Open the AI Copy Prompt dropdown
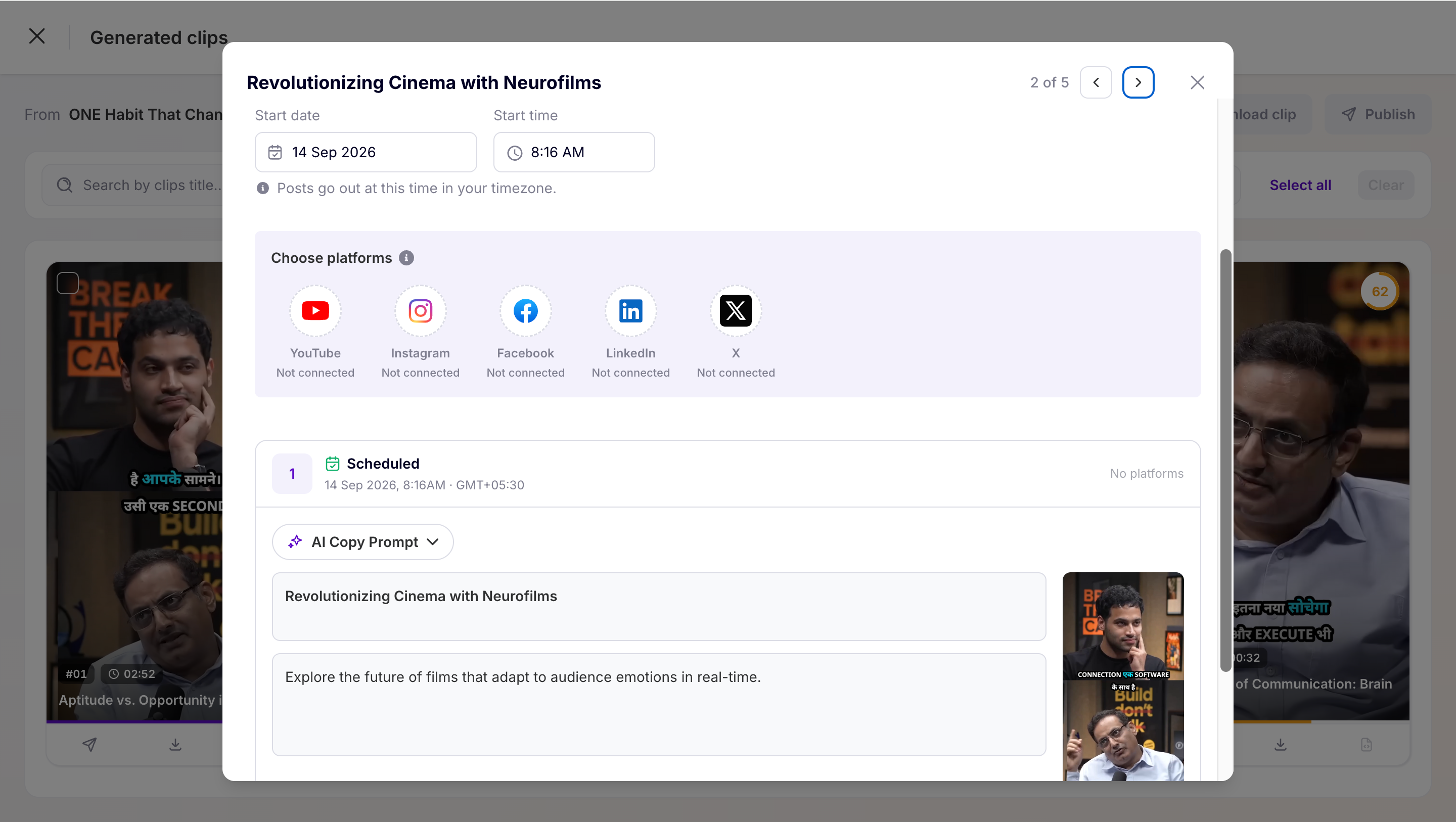The width and height of the screenshot is (1456, 822). [363, 541]
